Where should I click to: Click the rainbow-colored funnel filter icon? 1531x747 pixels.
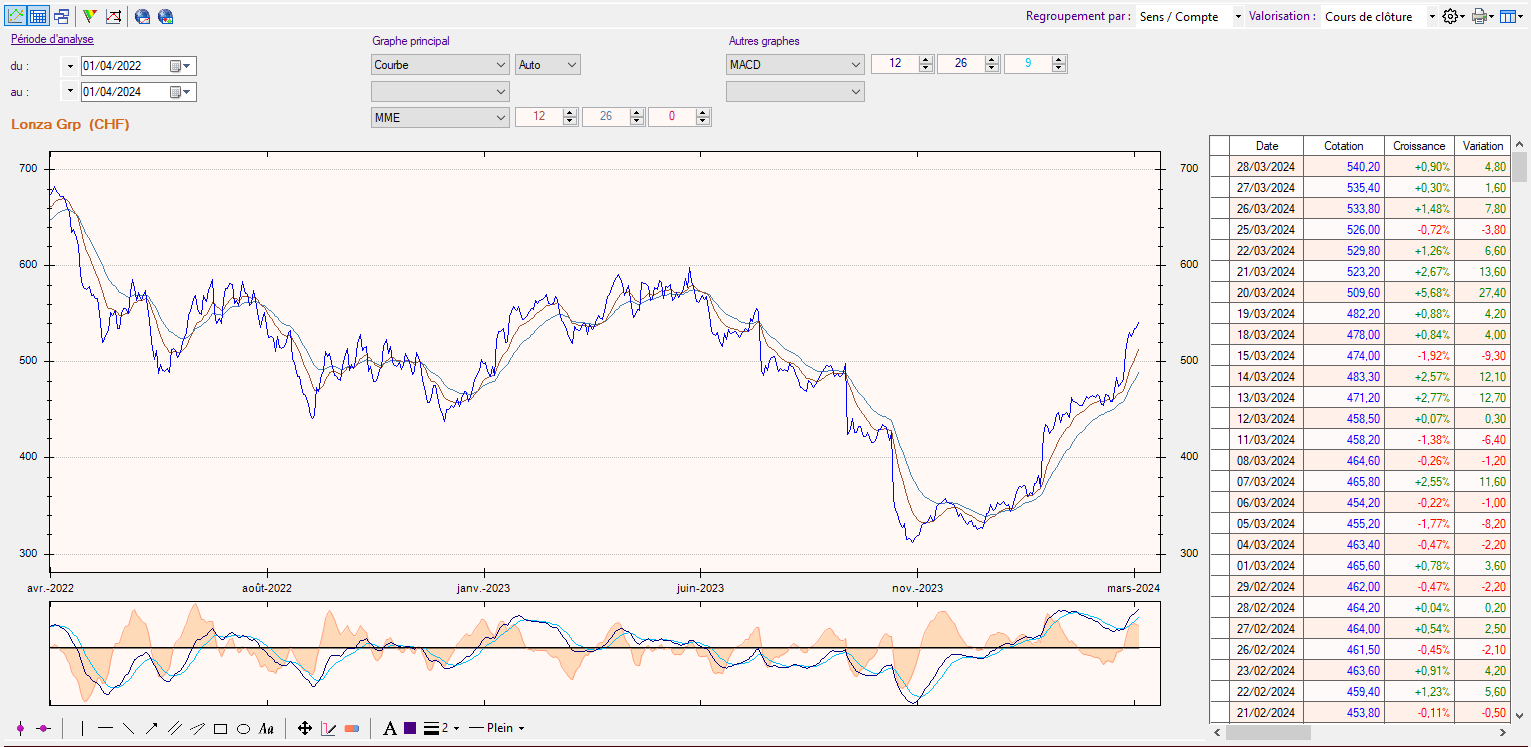pyautogui.click(x=89, y=16)
